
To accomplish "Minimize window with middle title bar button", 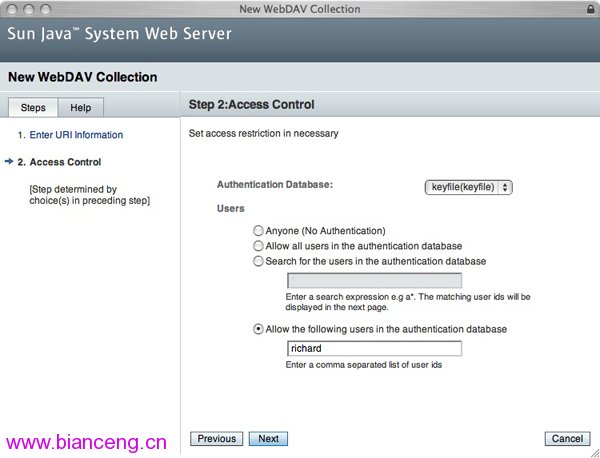I will pos(29,10).
